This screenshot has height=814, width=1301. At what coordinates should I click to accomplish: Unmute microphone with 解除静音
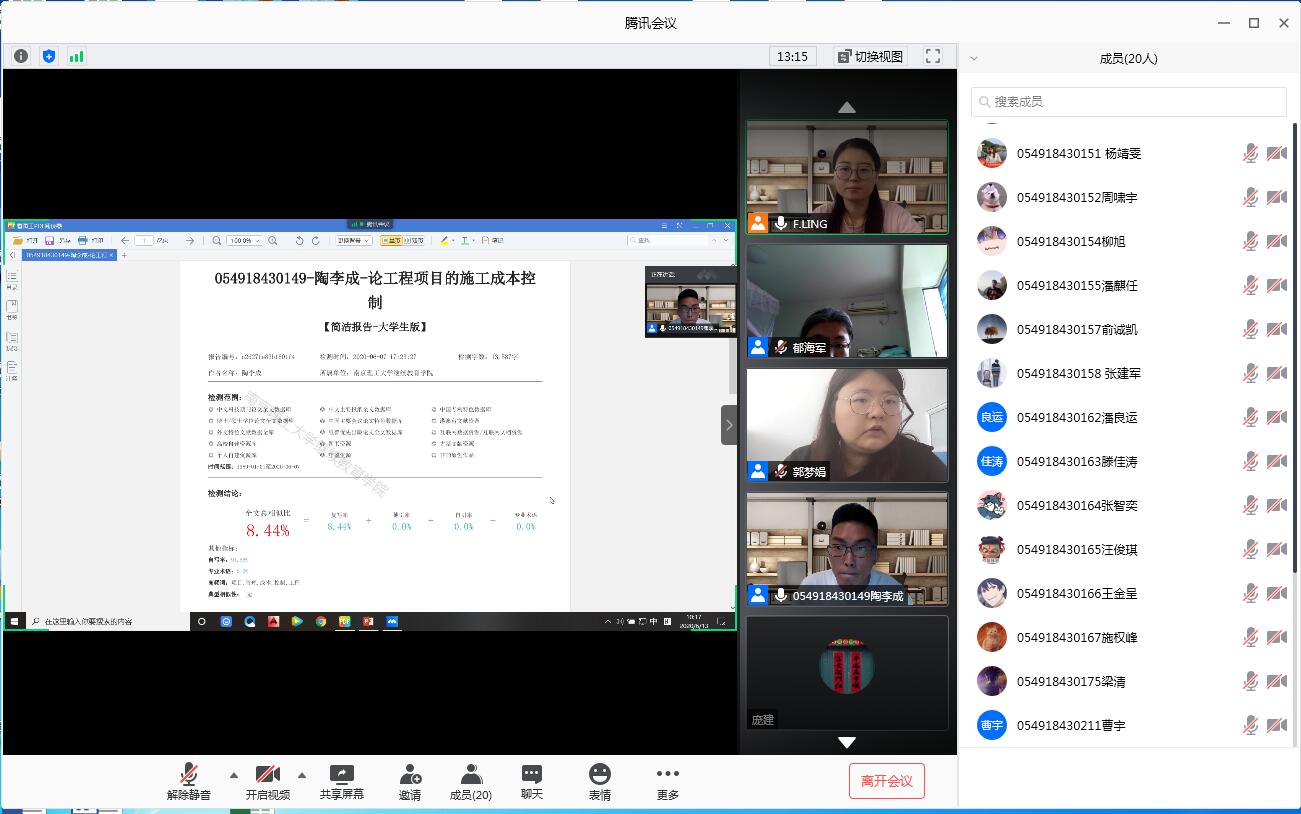[189, 781]
